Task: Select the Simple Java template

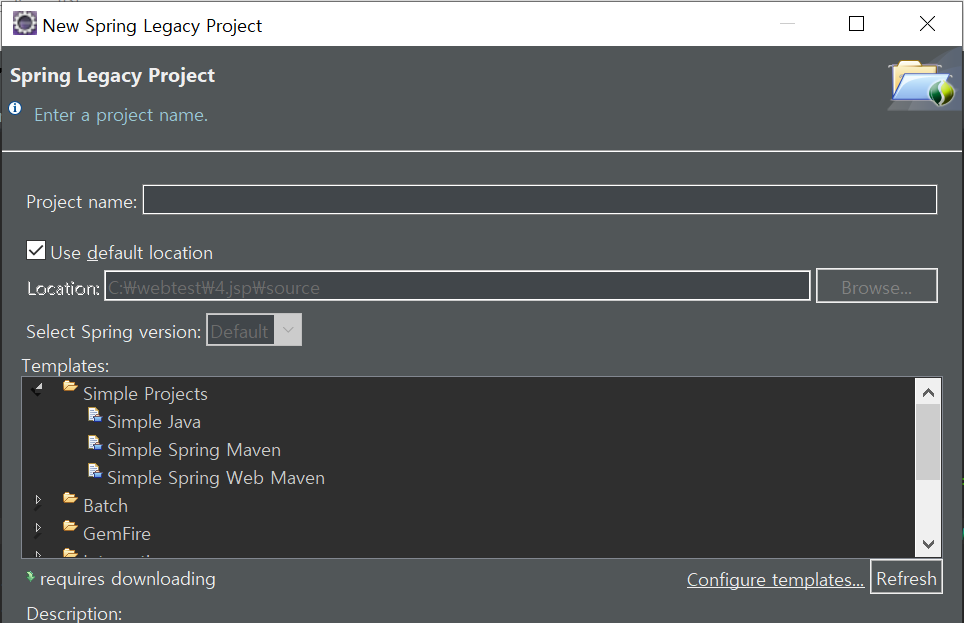Action: (154, 422)
